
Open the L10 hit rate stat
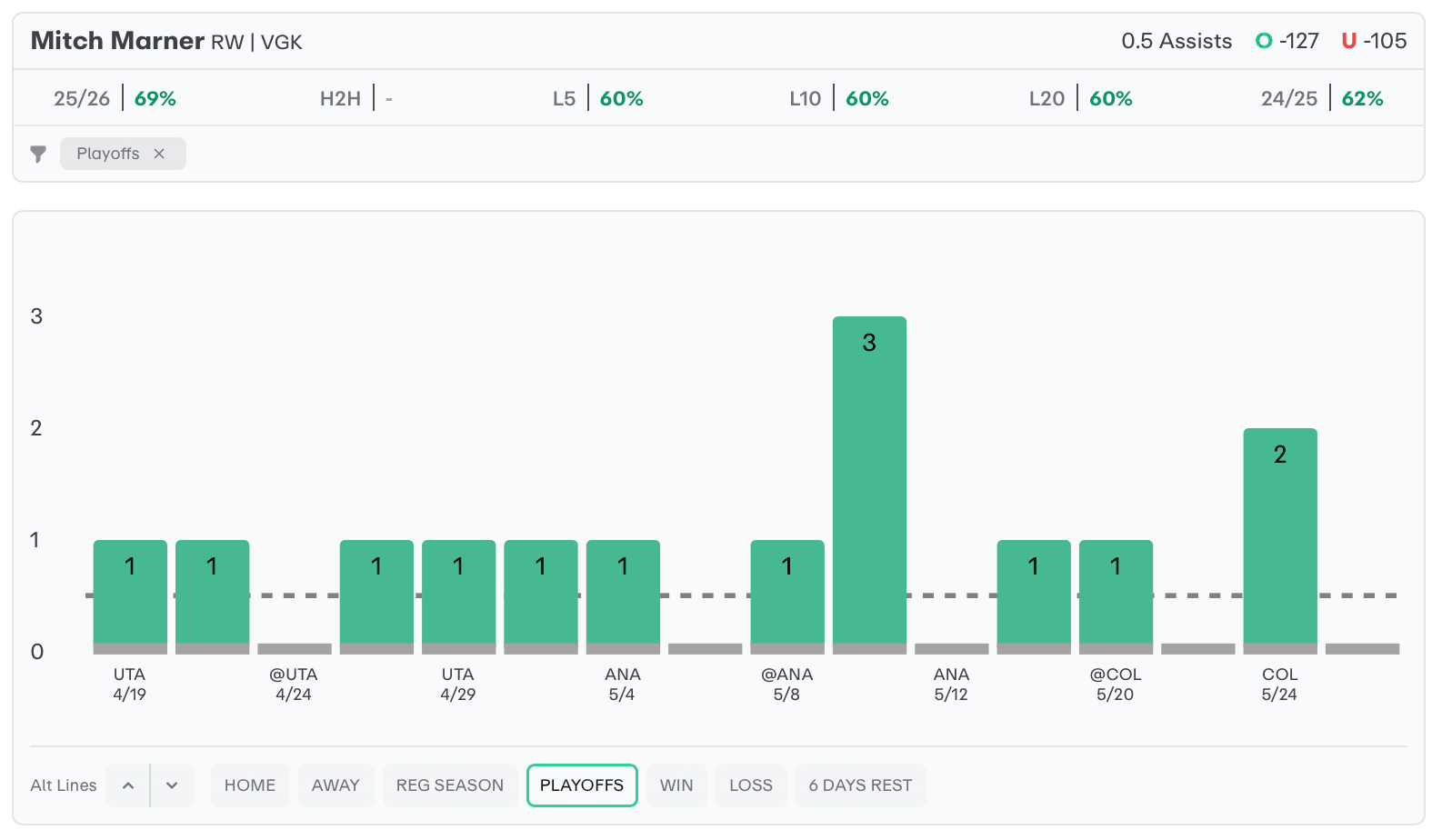(839, 98)
